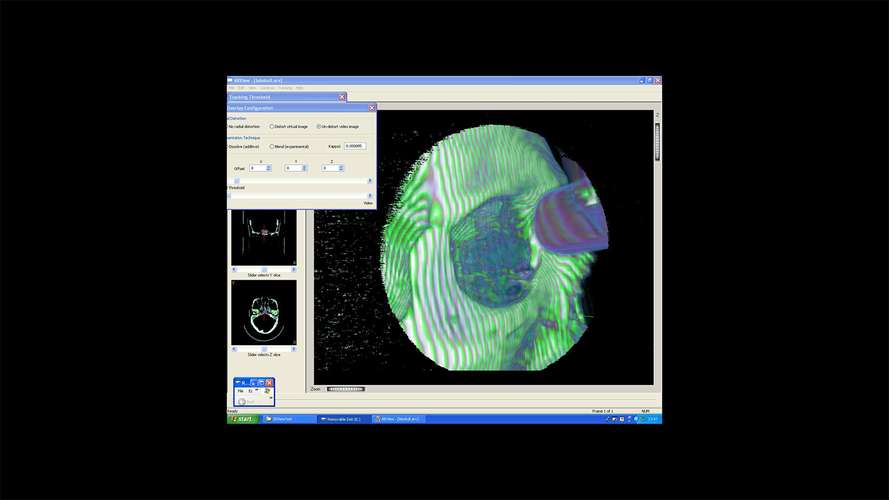Click the vertical slider right of viewport

658,142
